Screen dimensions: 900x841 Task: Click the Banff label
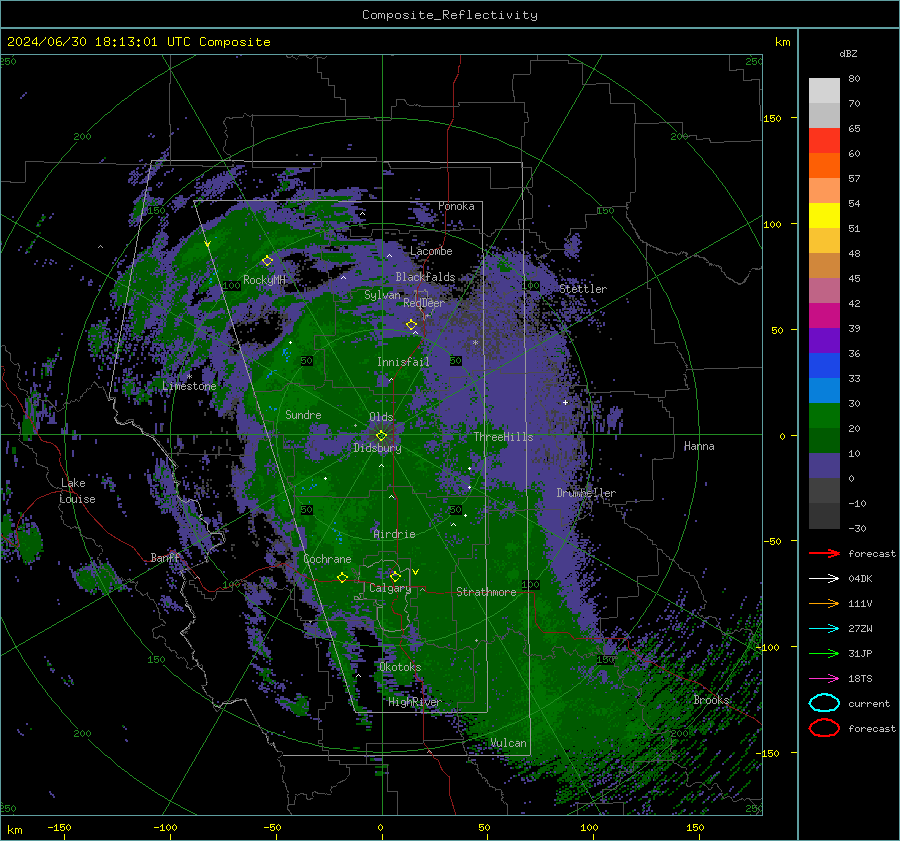click(165, 557)
